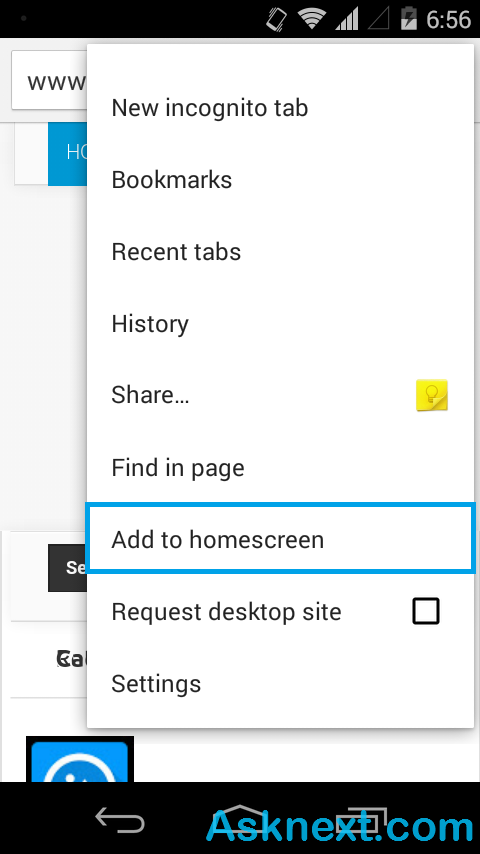The image size is (480, 854).
Task: Tap the recent apps navigation icon
Action: click(x=361, y=819)
